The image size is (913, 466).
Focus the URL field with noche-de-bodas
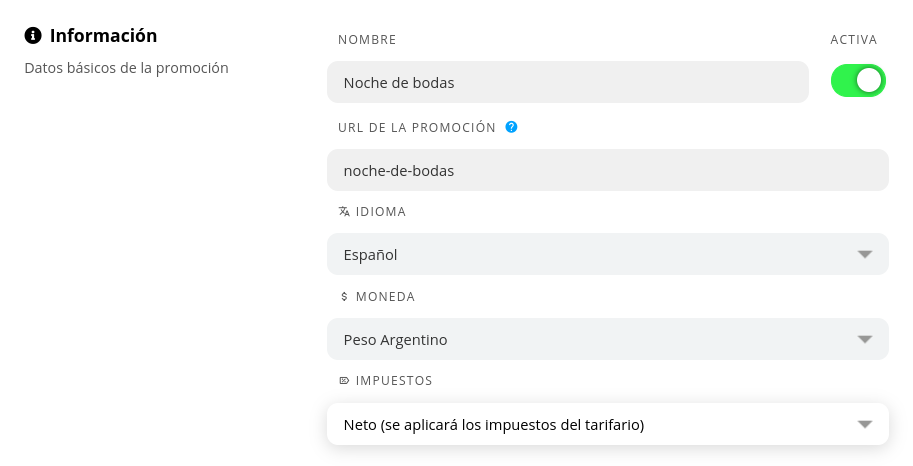tap(608, 170)
